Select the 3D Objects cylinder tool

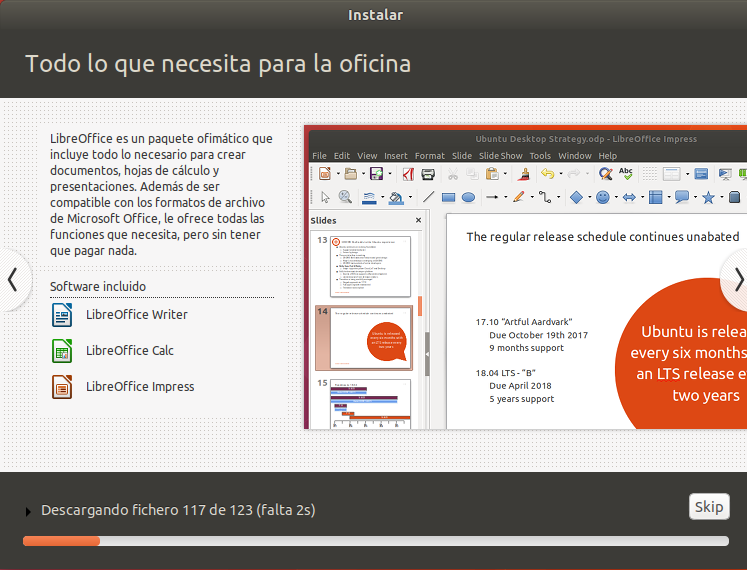735,197
